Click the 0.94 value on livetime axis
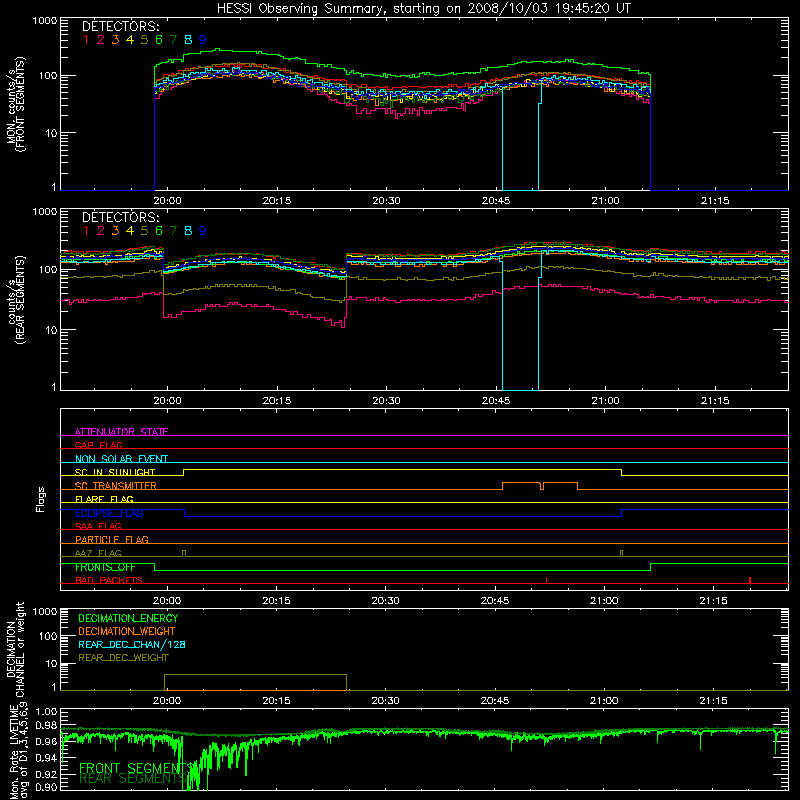Image resolution: width=800 pixels, height=800 pixels. [x=46, y=757]
